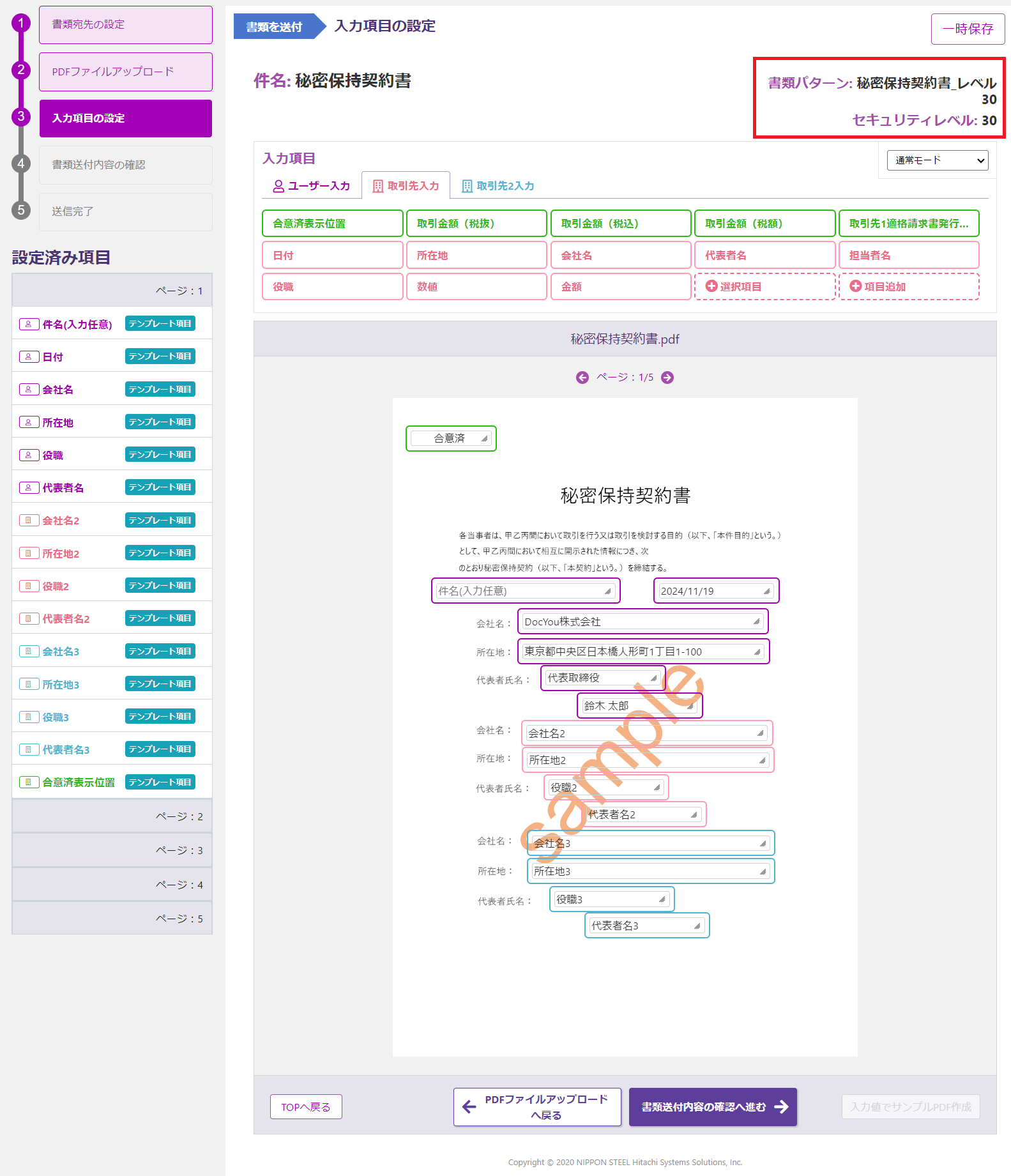Open the 通常モード mode dropdown

937,160
